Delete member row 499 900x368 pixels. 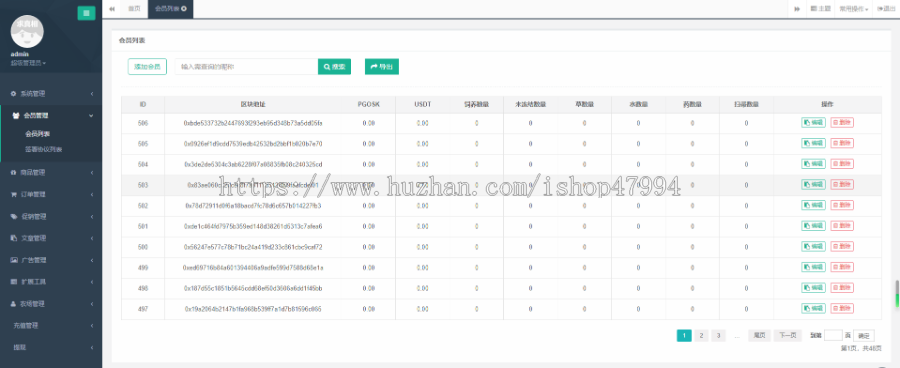tap(842, 267)
